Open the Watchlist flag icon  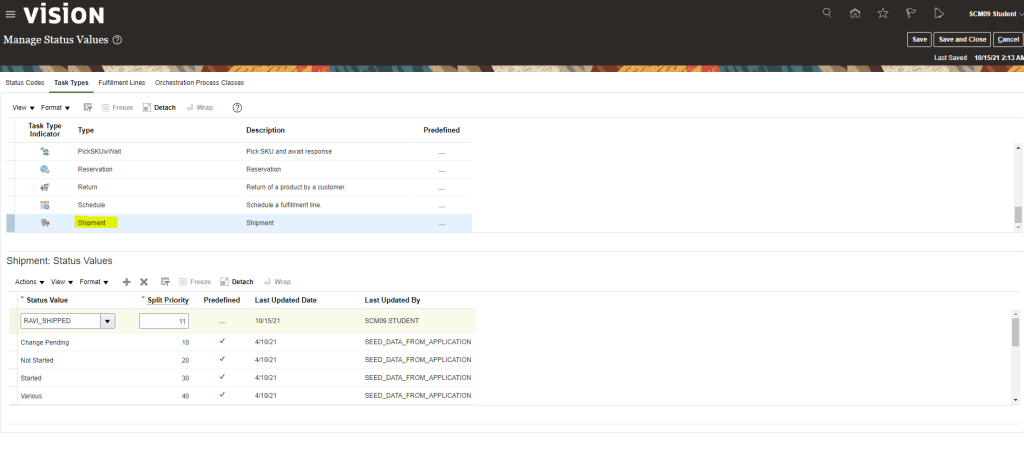910,13
